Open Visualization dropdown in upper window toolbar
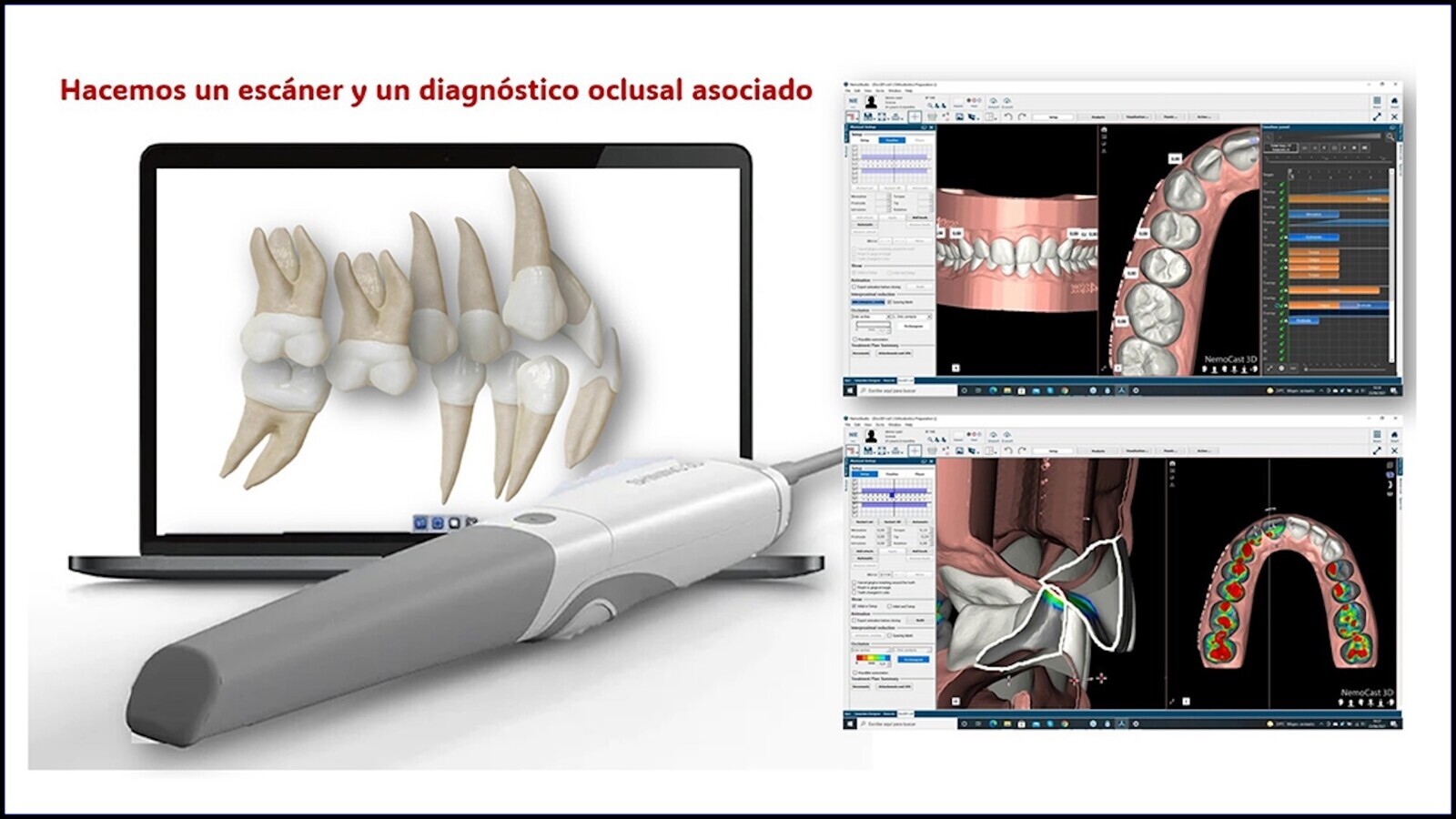 pos(1137,117)
